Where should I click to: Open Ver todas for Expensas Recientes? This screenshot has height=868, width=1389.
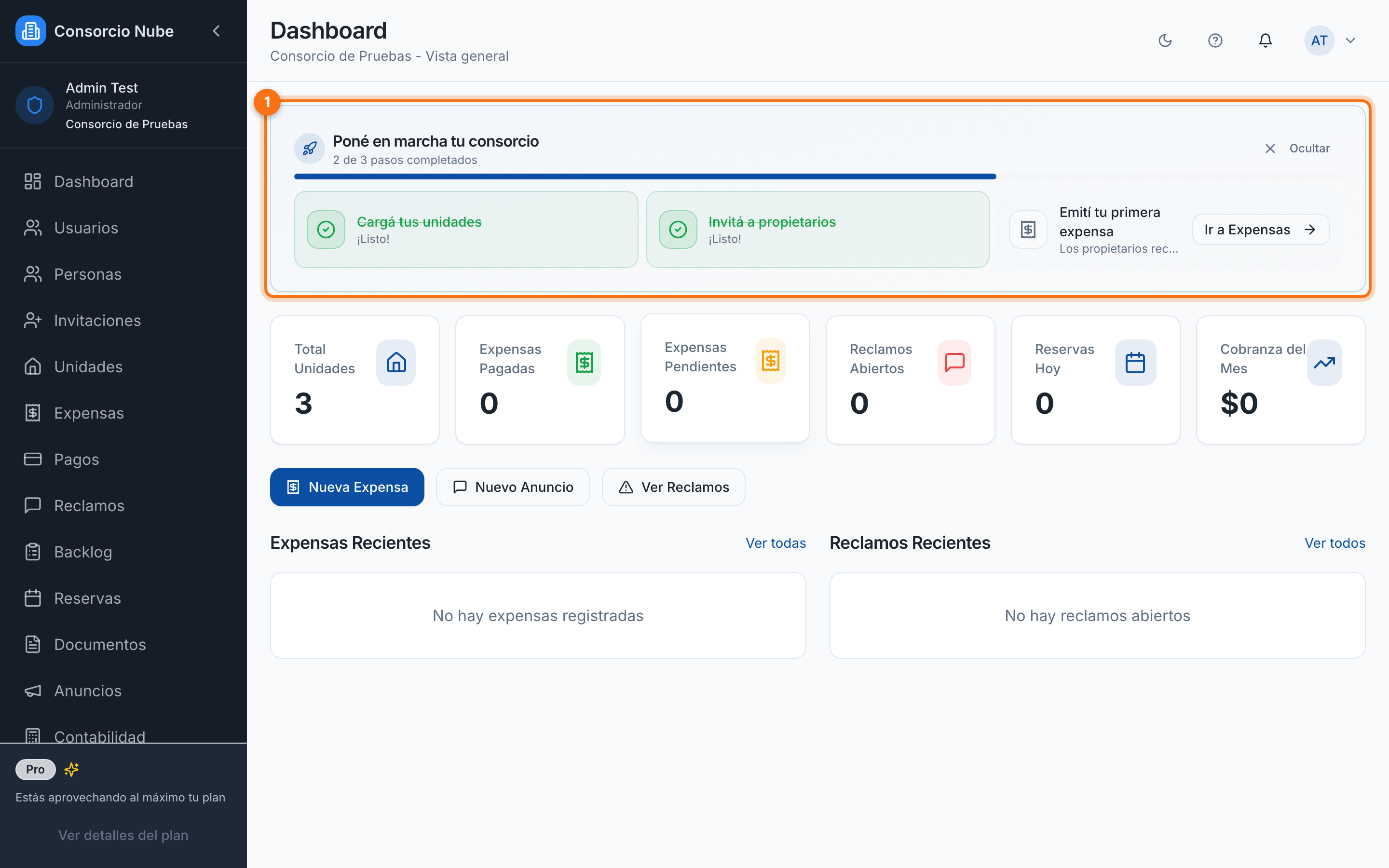point(776,543)
